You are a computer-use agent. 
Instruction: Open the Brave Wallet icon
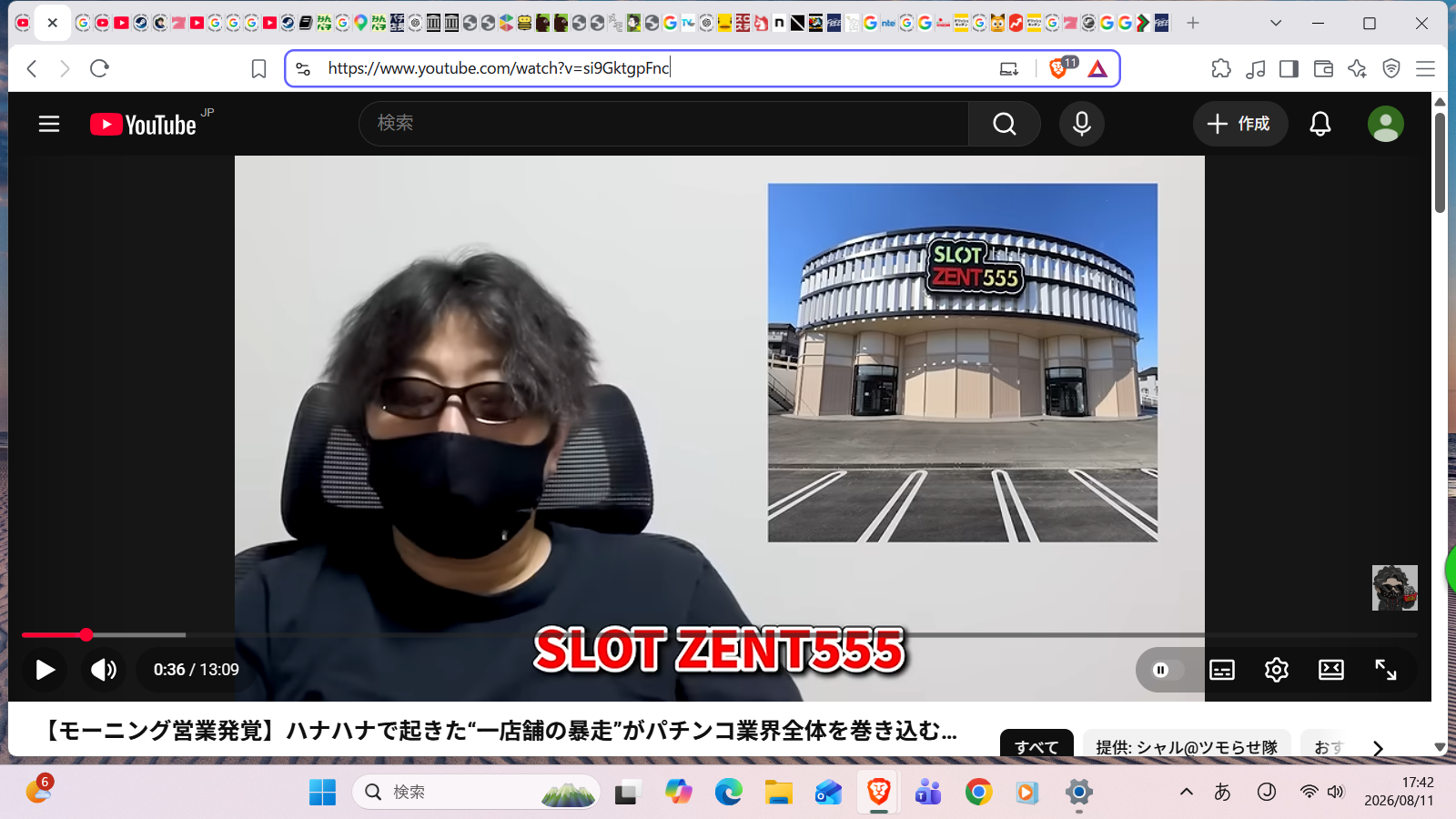click(x=1323, y=68)
